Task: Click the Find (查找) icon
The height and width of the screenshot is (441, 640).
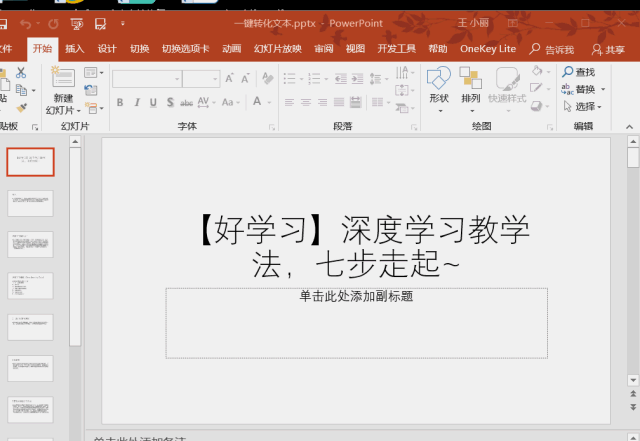Action: click(x=567, y=72)
